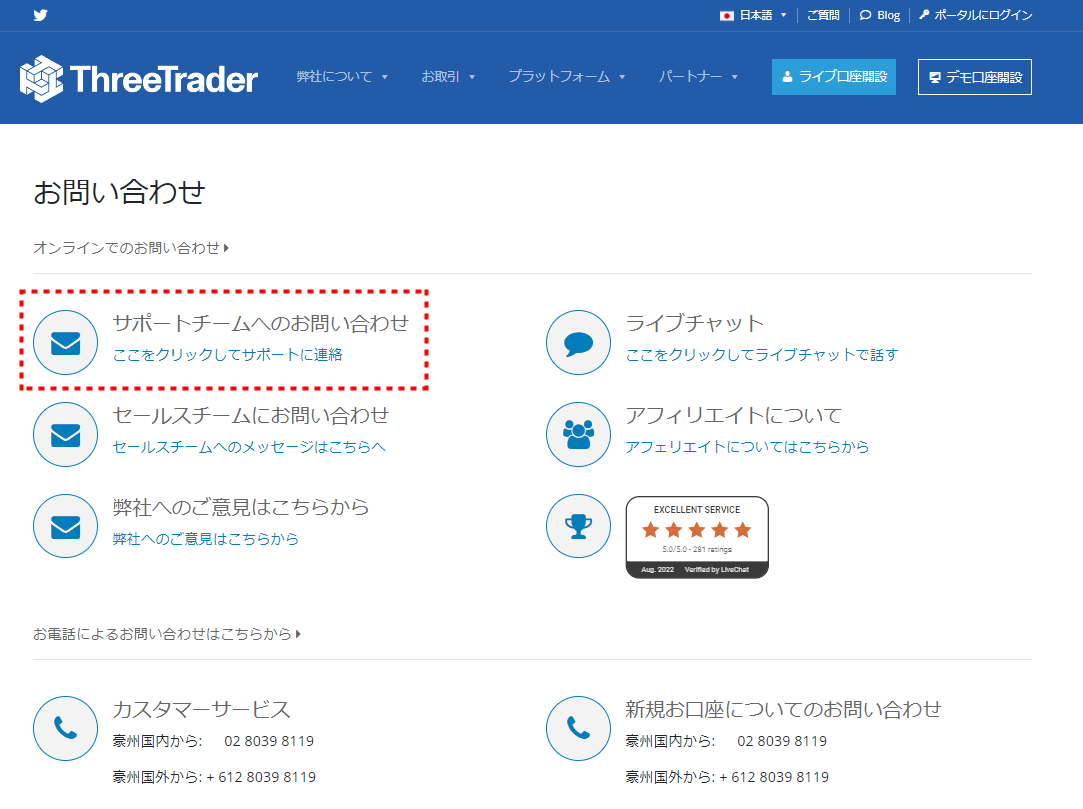The width and height of the screenshot is (1083, 809).
Task: Click ライブ口座開設 button
Action: point(834,77)
